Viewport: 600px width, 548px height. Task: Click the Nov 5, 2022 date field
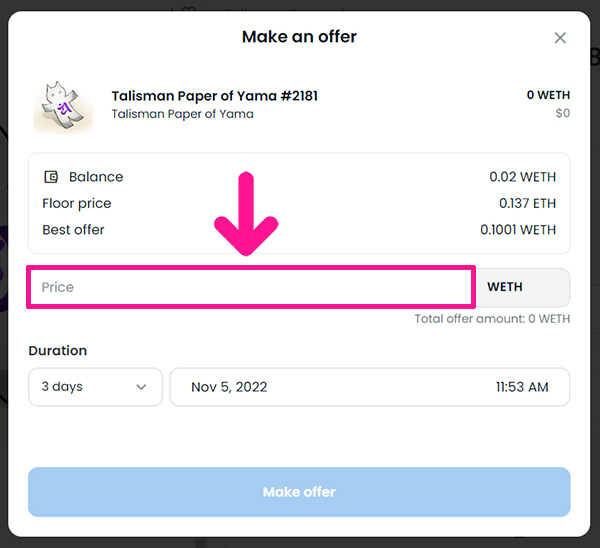tap(229, 387)
